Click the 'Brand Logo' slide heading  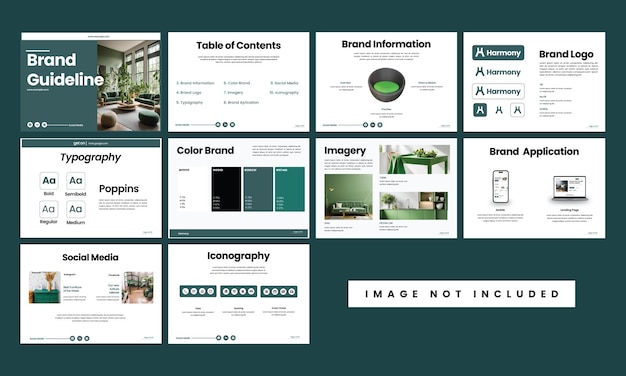[x=566, y=54]
